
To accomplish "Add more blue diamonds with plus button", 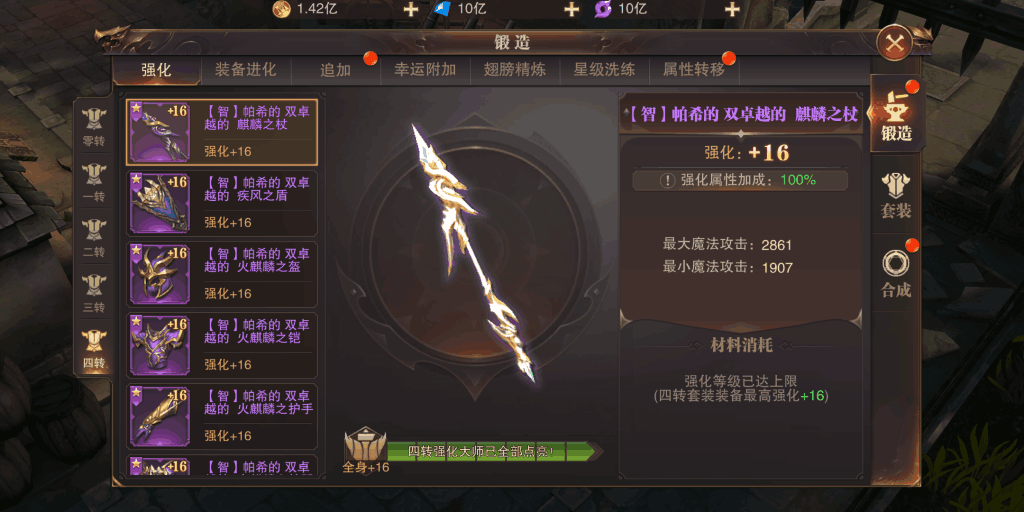I will pyautogui.click(x=571, y=9).
